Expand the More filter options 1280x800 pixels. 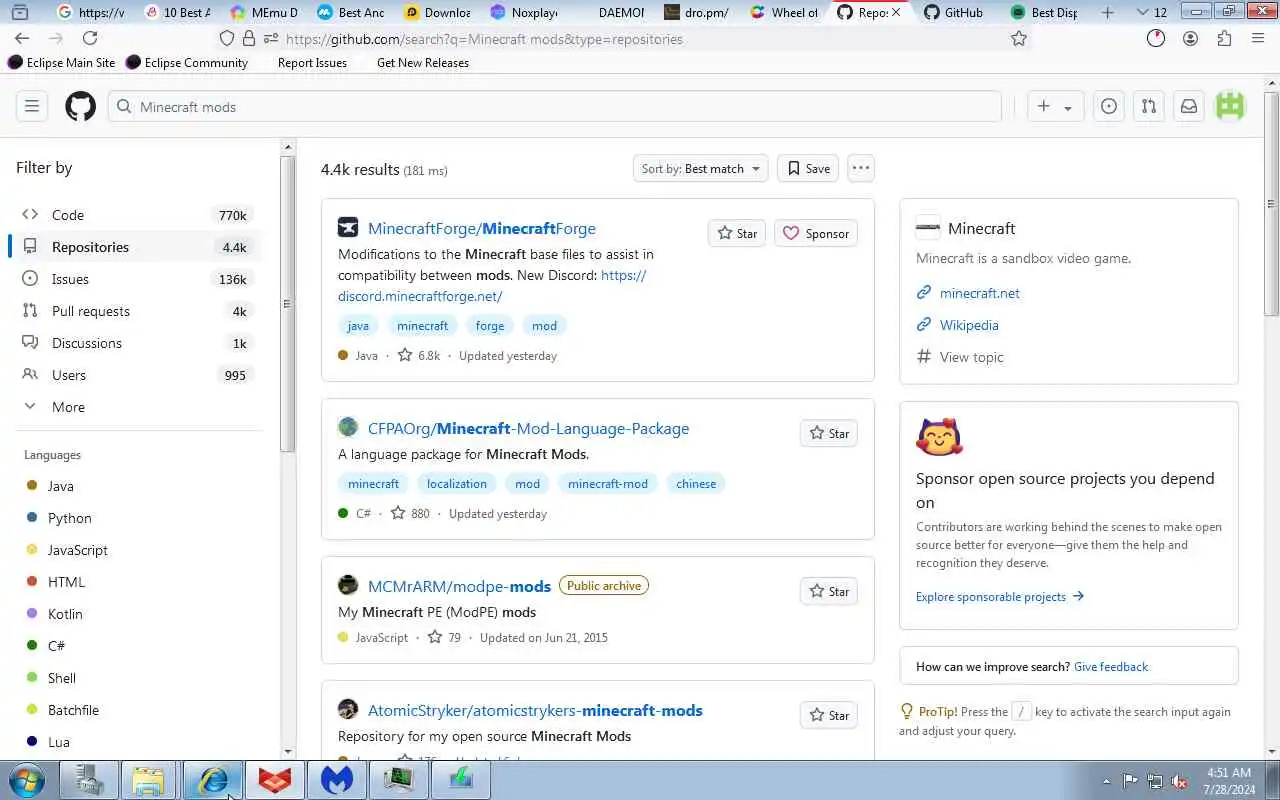point(136,407)
